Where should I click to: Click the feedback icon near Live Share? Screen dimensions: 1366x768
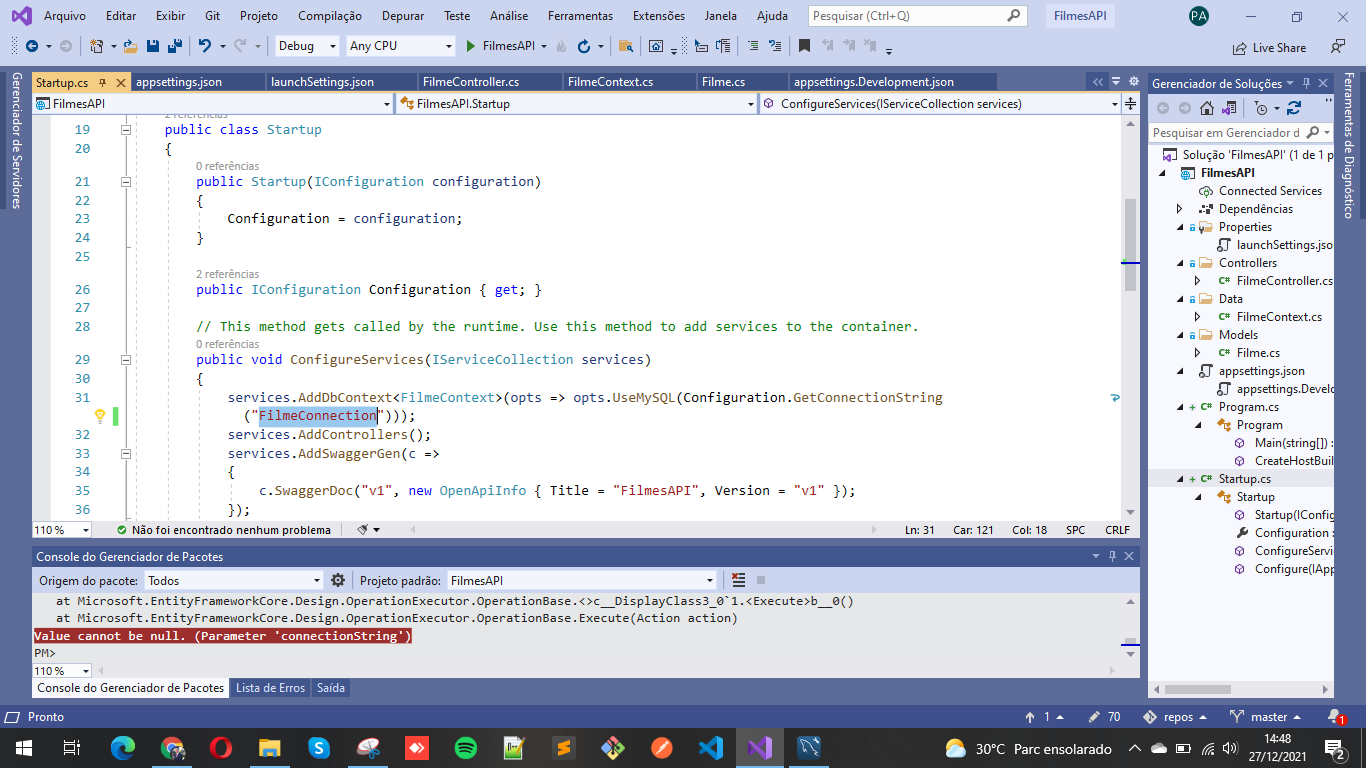[x=1338, y=46]
